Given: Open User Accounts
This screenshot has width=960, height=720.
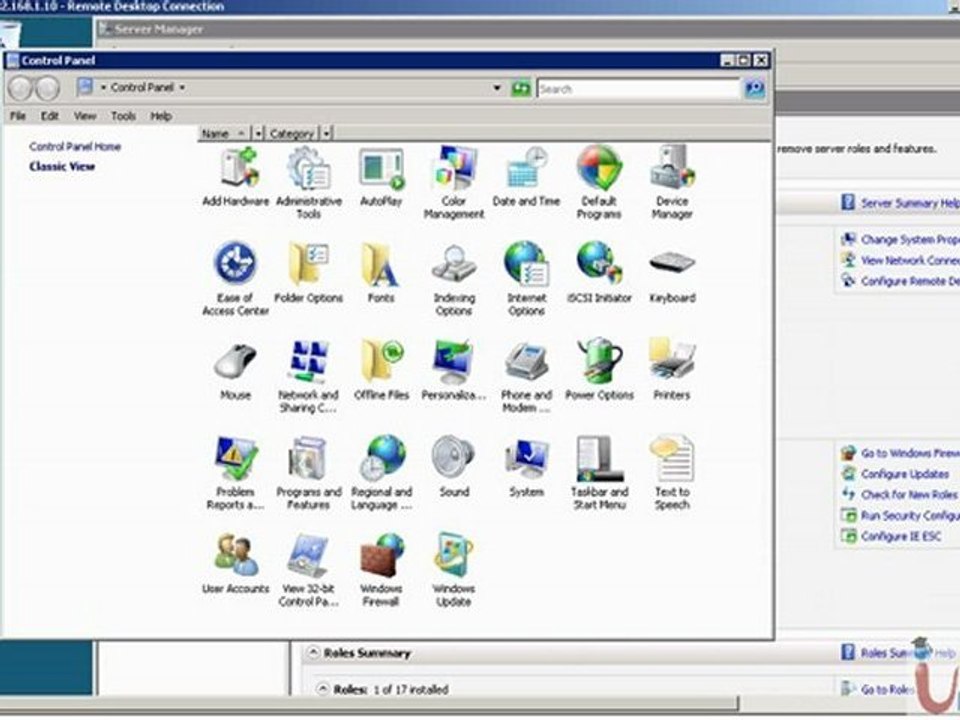Looking at the screenshot, I should (x=236, y=563).
